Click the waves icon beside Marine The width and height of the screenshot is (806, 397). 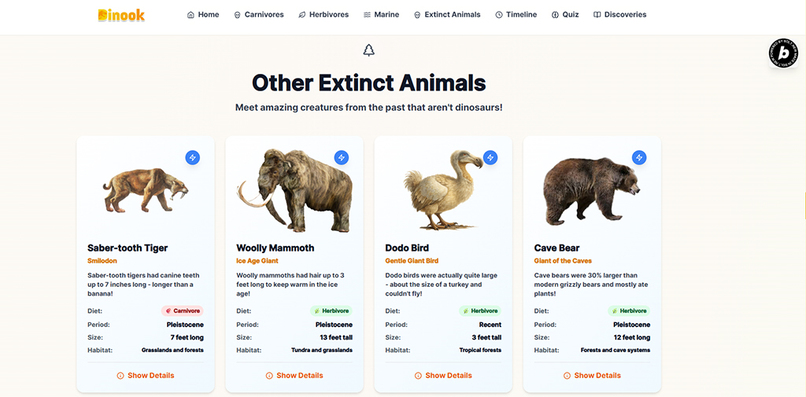(x=367, y=15)
